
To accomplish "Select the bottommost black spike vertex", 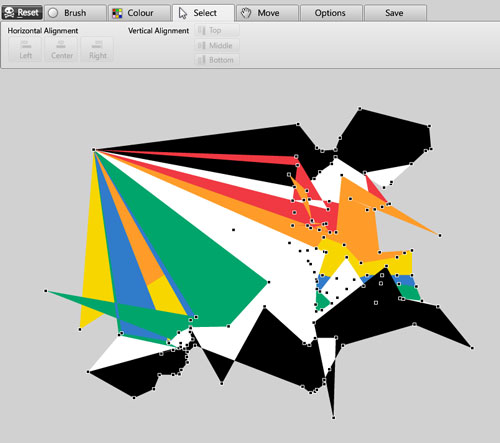I will (x=333, y=417).
